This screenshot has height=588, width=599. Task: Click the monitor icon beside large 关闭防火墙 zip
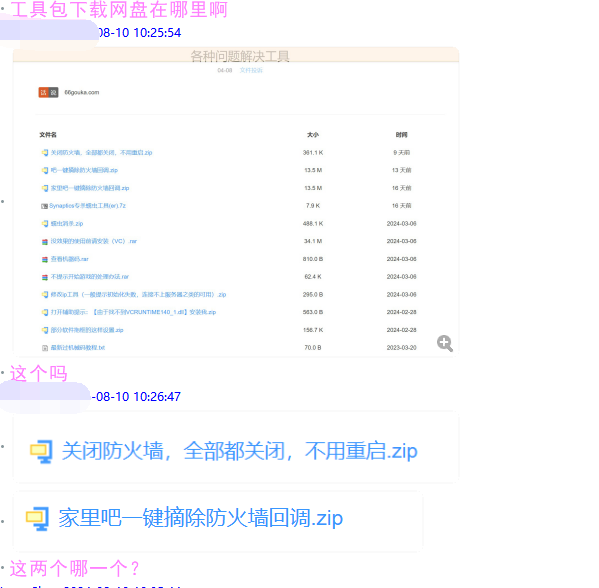click(41, 452)
